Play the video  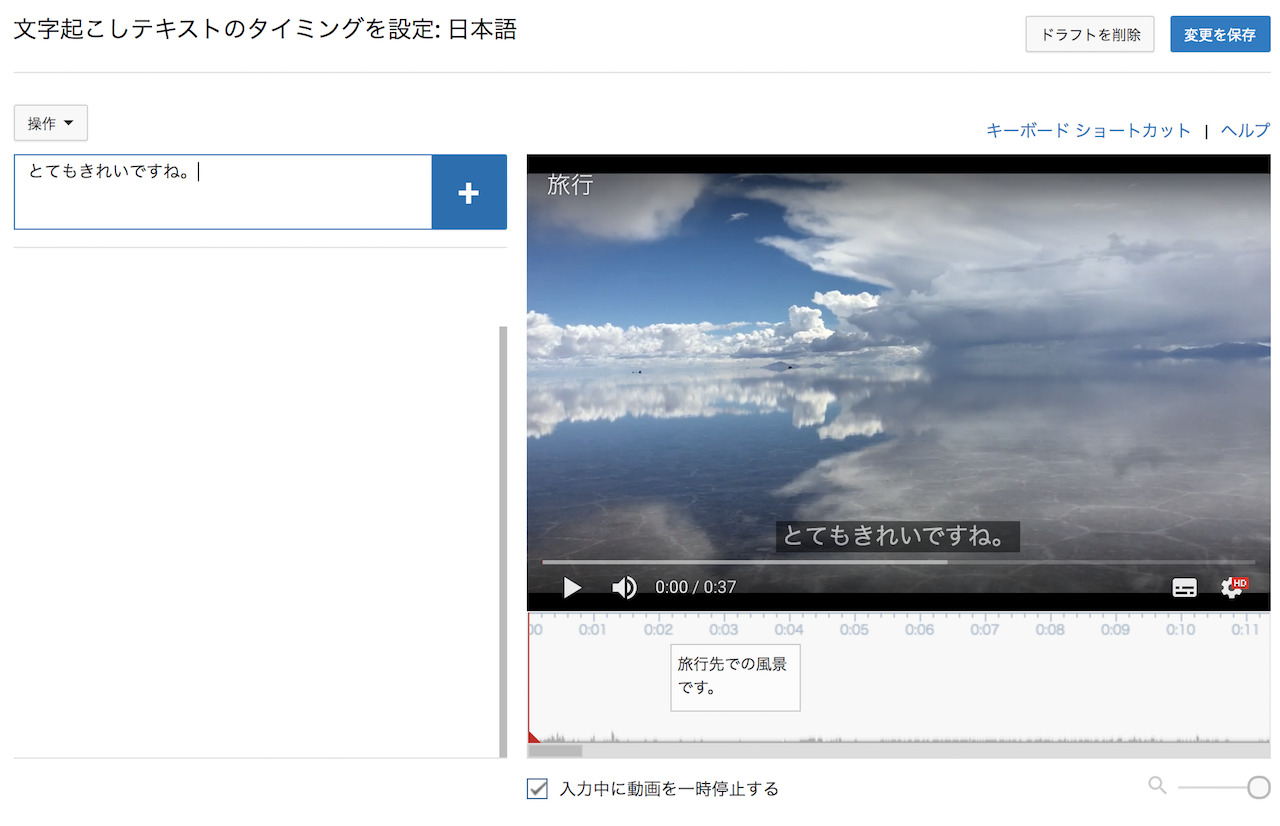click(x=572, y=587)
